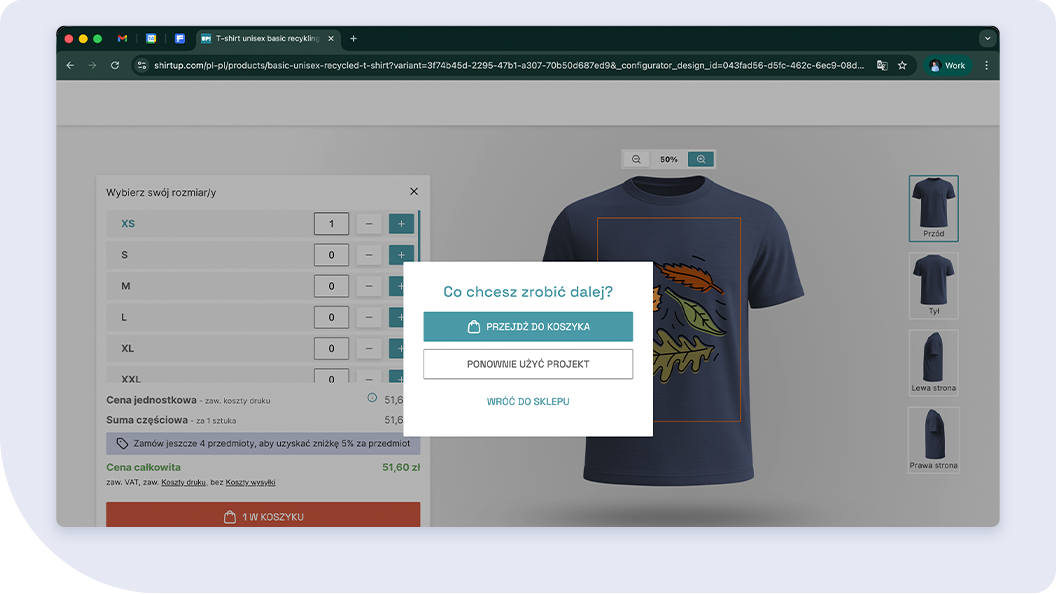Screen dimensions: 1056x594
Task: Open the Work profile menu
Action: (948, 65)
